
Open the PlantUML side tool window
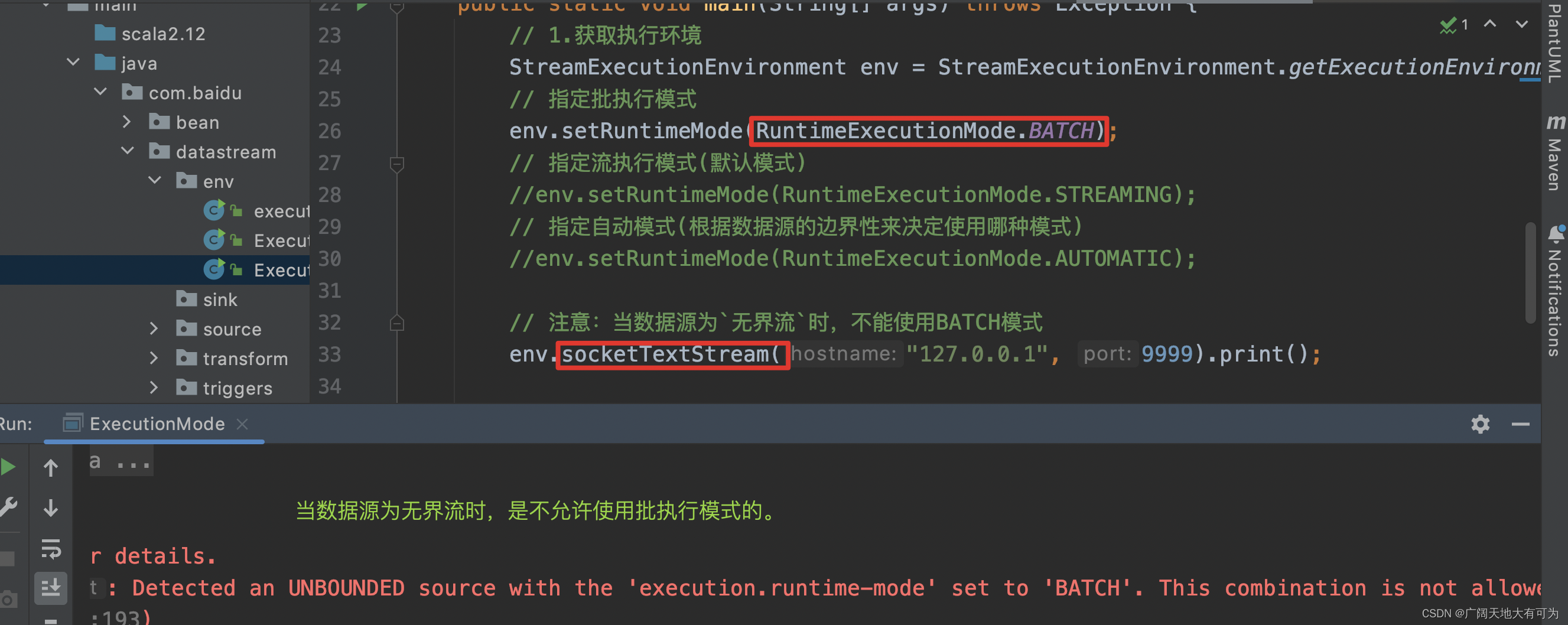click(x=1554, y=43)
